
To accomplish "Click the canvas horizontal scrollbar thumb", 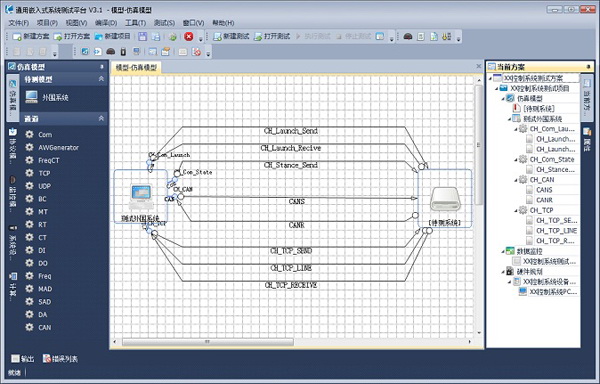I will click(208, 342).
